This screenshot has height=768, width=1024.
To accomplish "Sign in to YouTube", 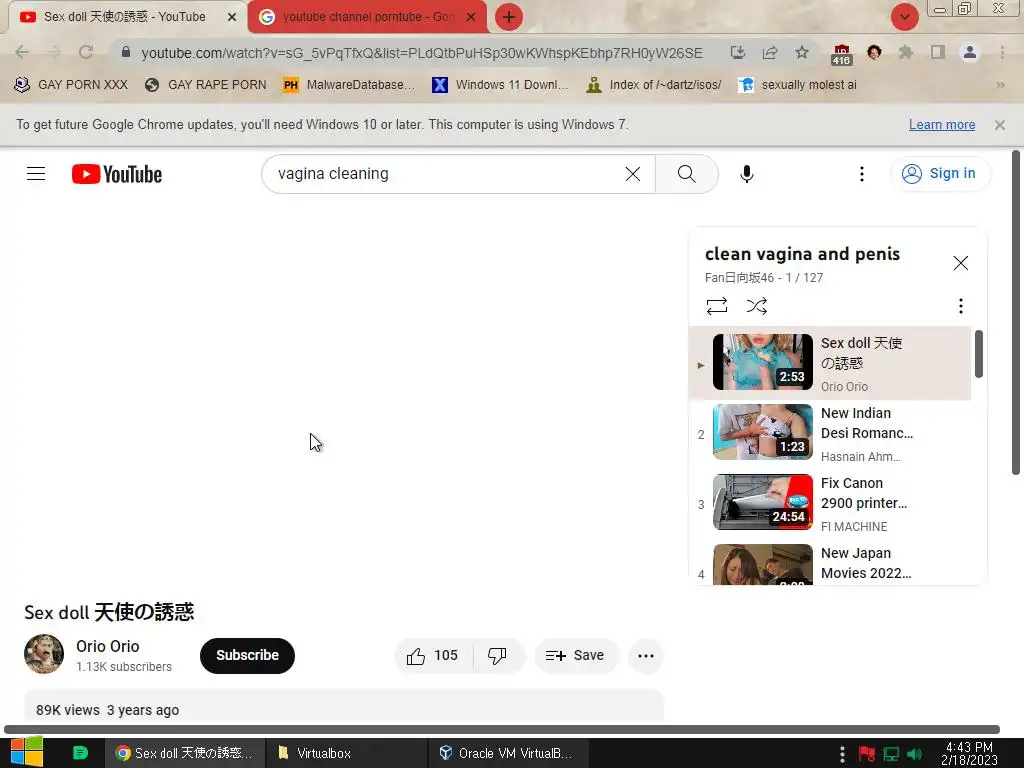I will 940,174.
